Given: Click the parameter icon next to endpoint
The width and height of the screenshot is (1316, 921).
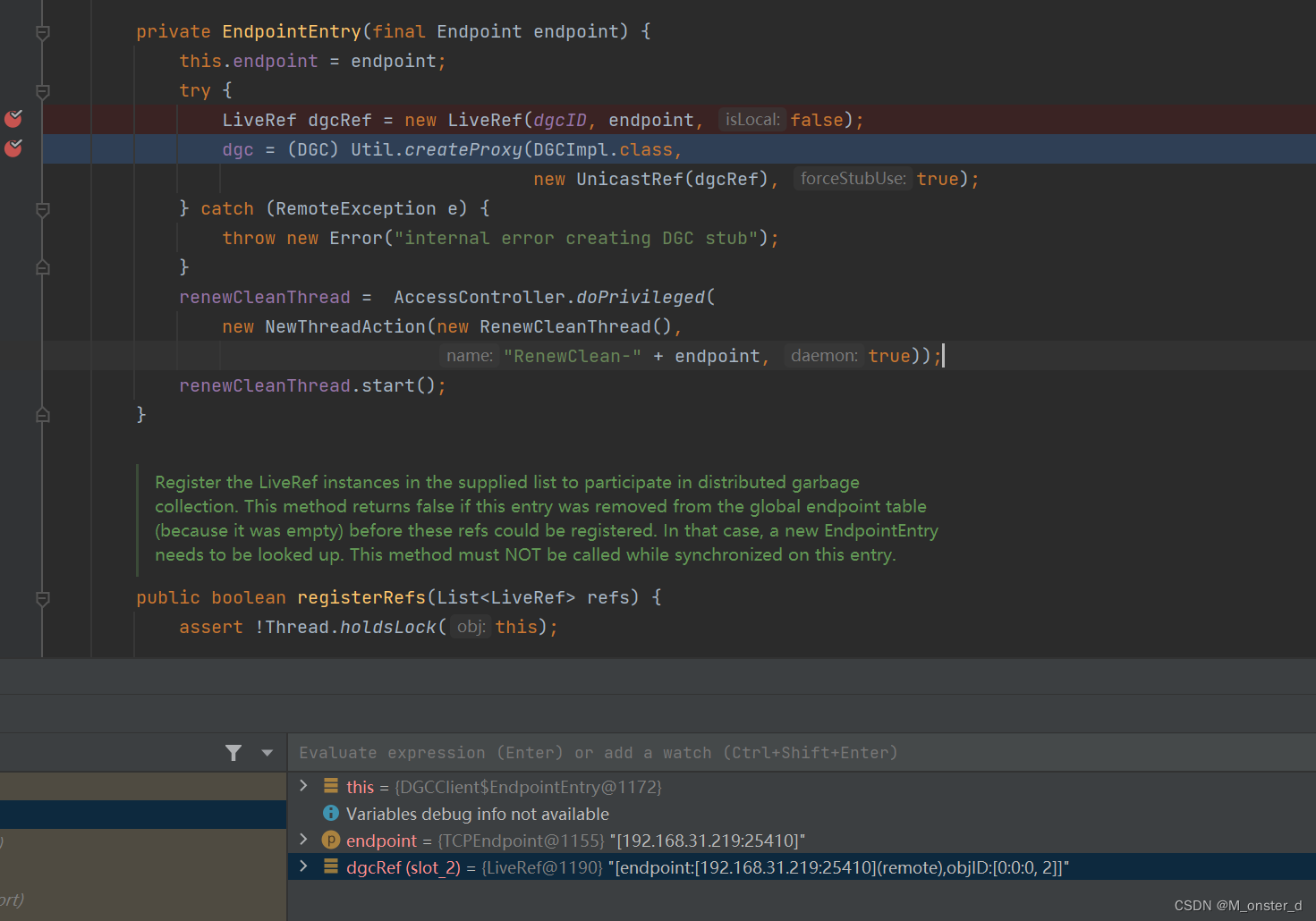Looking at the screenshot, I should click(331, 840).
